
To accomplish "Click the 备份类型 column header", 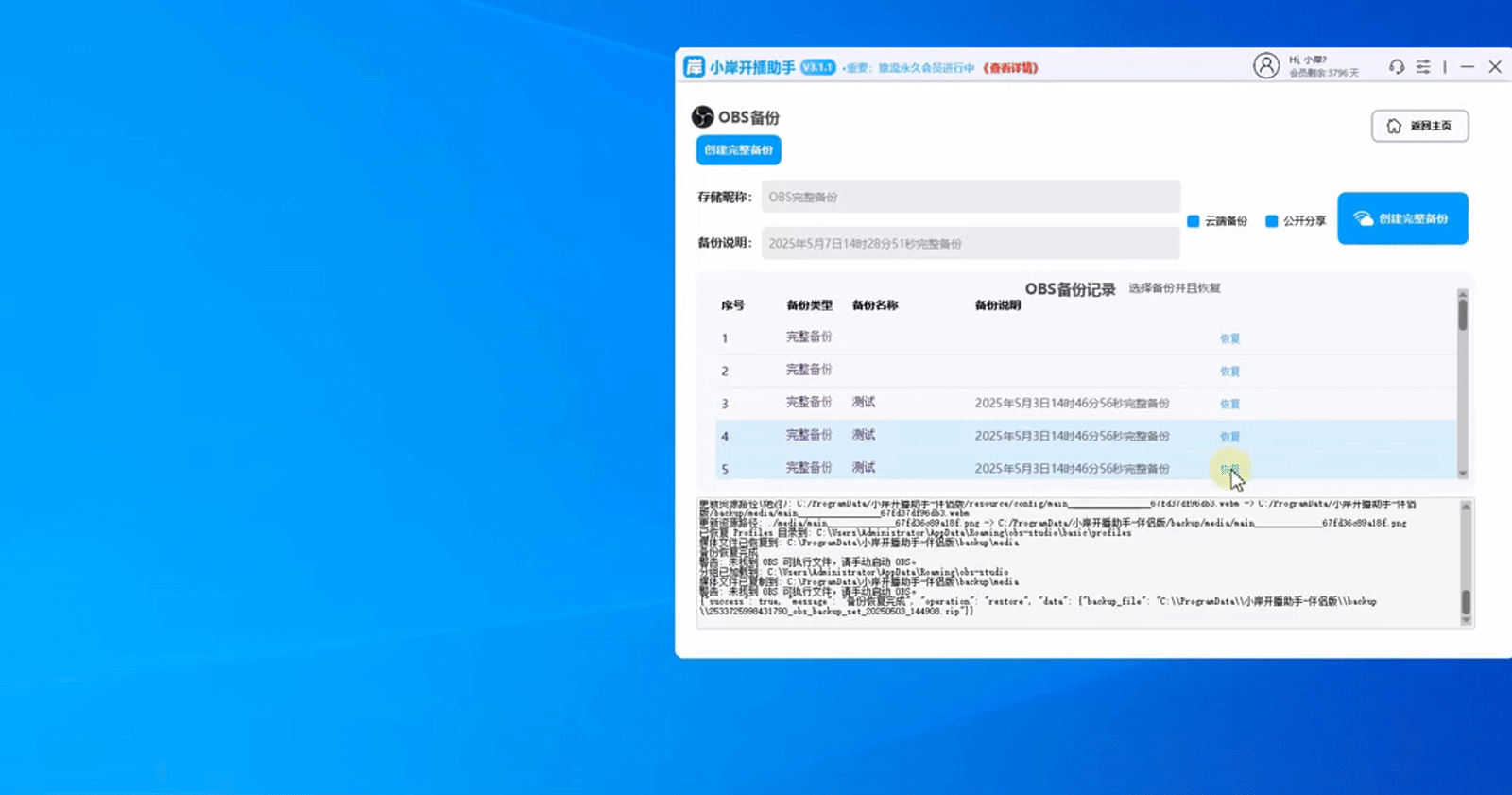I will [810, 305].
